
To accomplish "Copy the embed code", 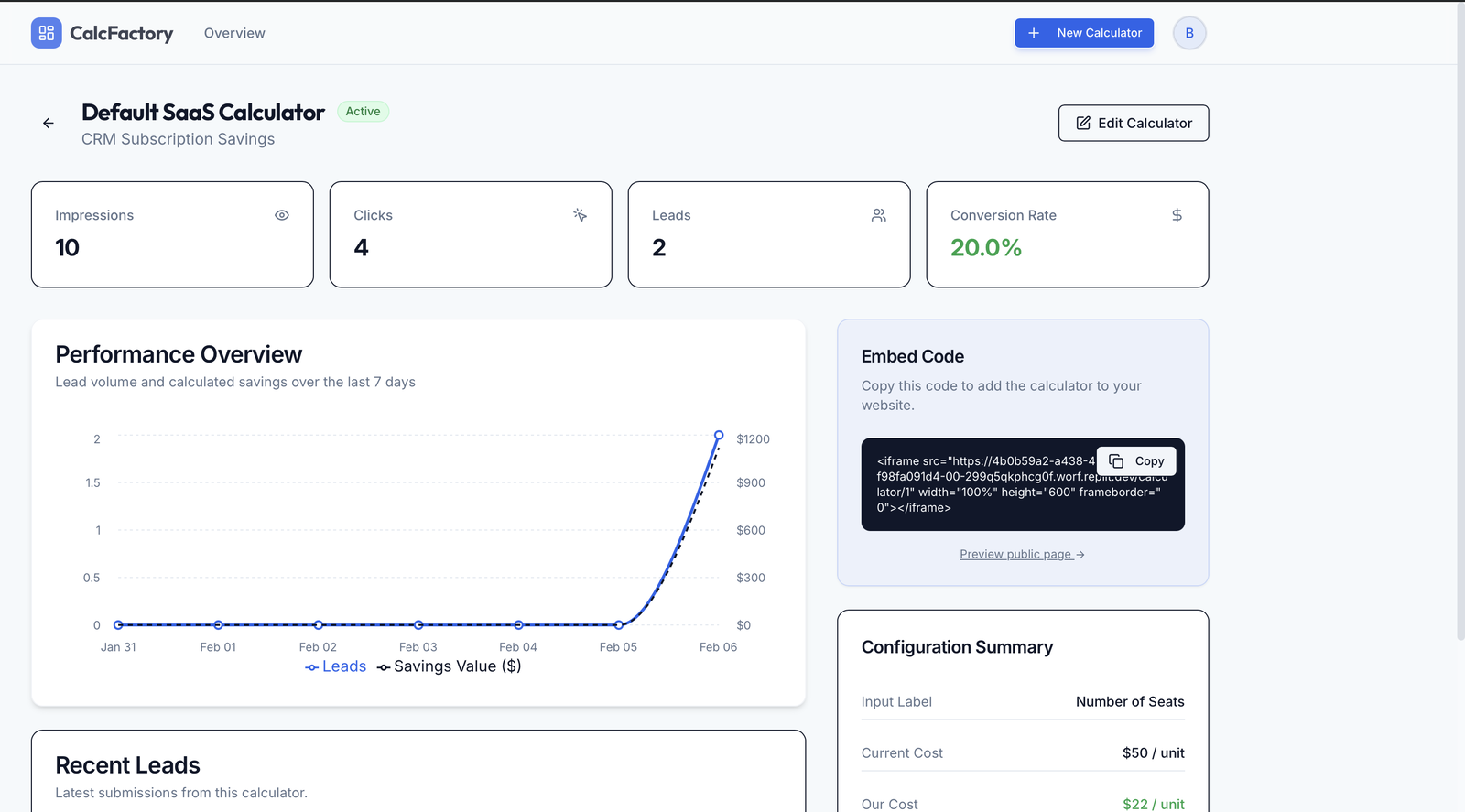I will coord(1136,460).
